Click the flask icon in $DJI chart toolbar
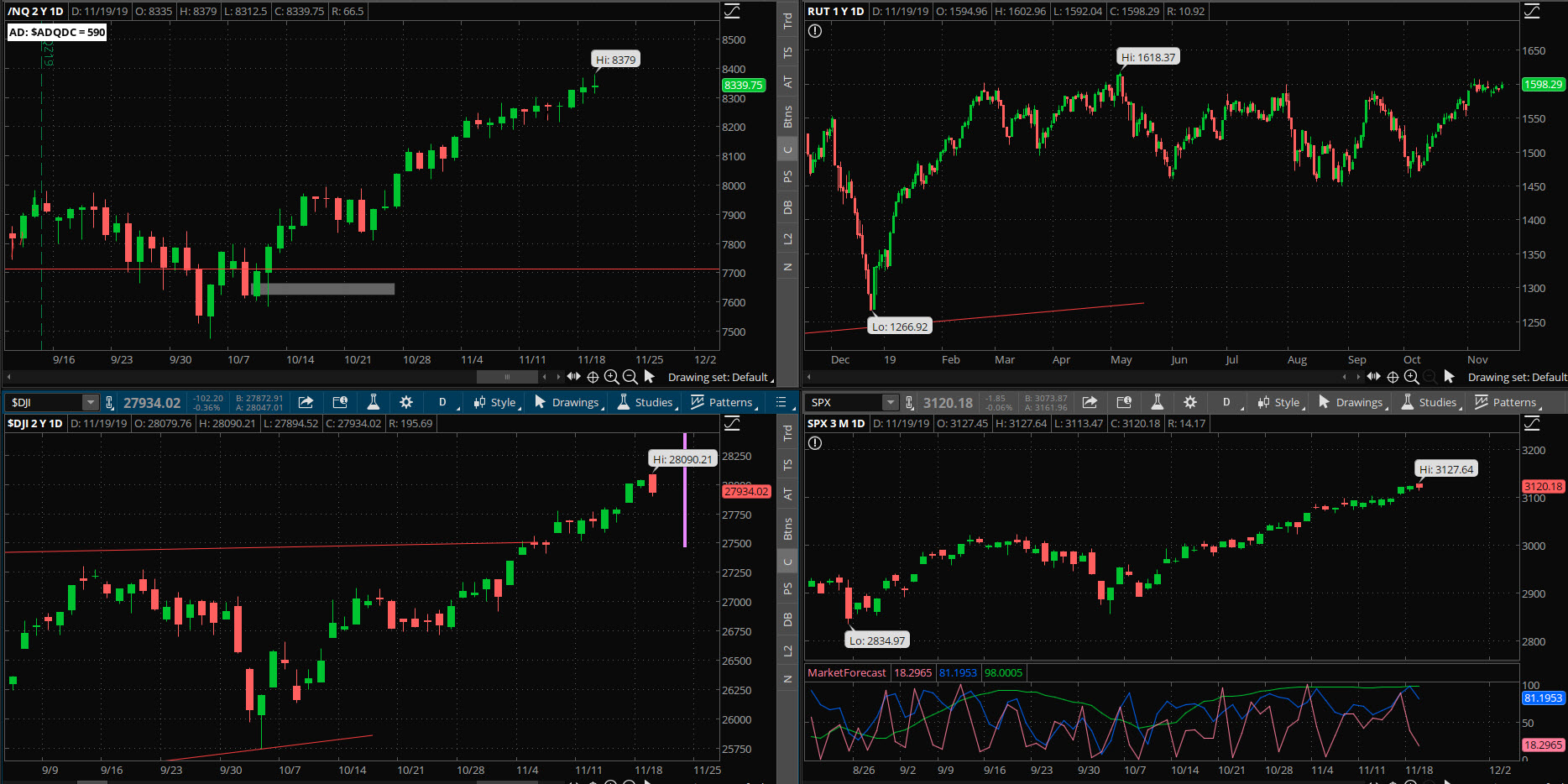Viewport: 1568px width, 784px height. (x=374, y=402)
